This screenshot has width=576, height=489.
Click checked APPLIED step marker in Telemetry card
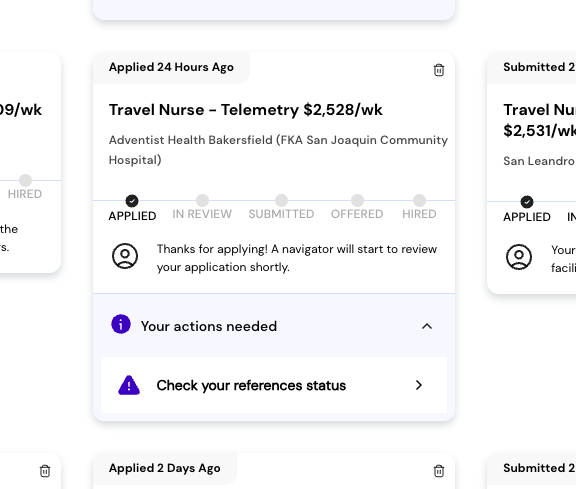[x=132, y=201]
